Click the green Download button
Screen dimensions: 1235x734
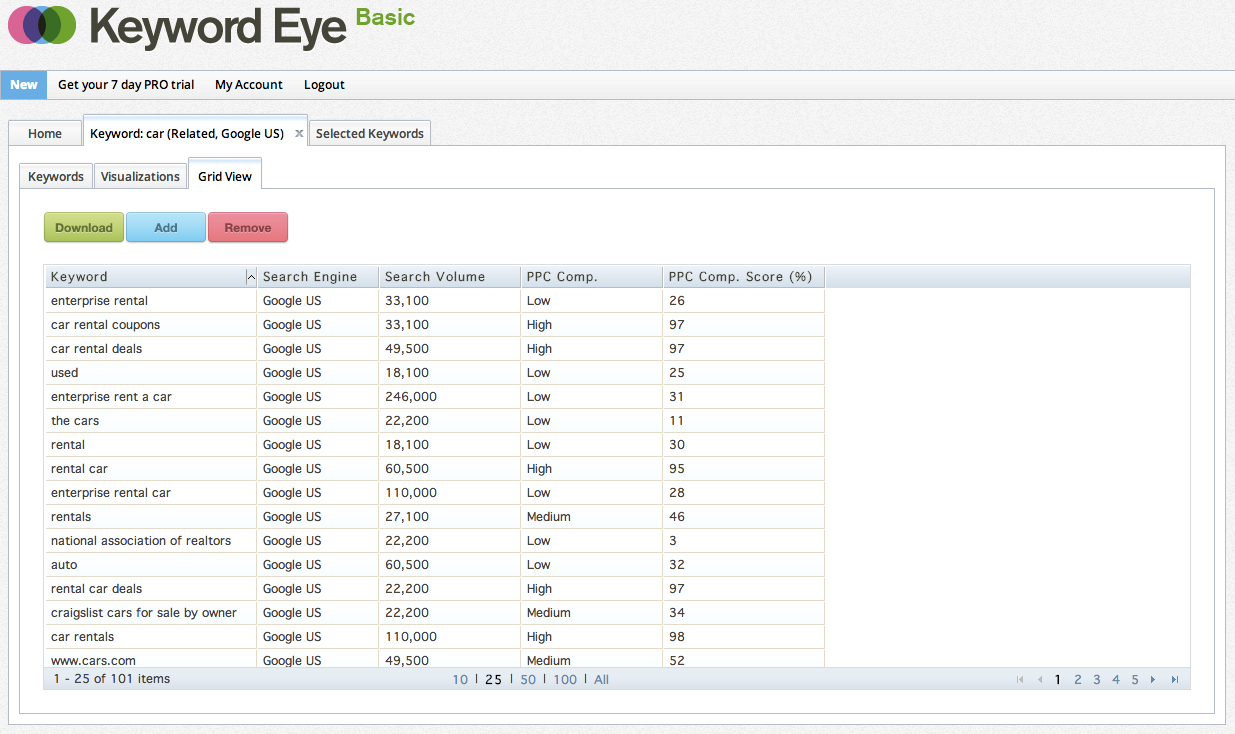[84, 227]
